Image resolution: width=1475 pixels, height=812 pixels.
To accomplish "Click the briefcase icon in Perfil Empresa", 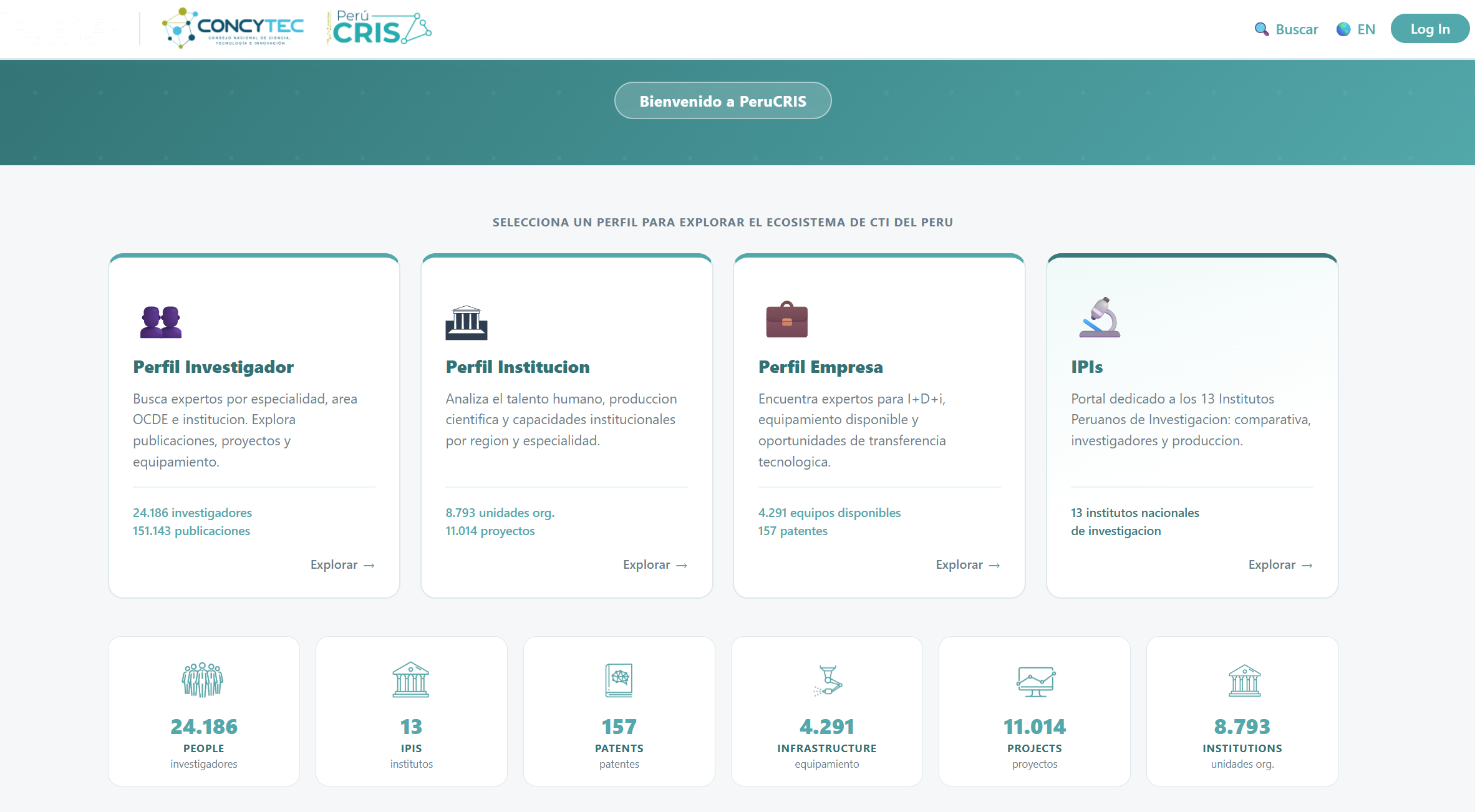I will pyautogui.click(x=786, y=319).
